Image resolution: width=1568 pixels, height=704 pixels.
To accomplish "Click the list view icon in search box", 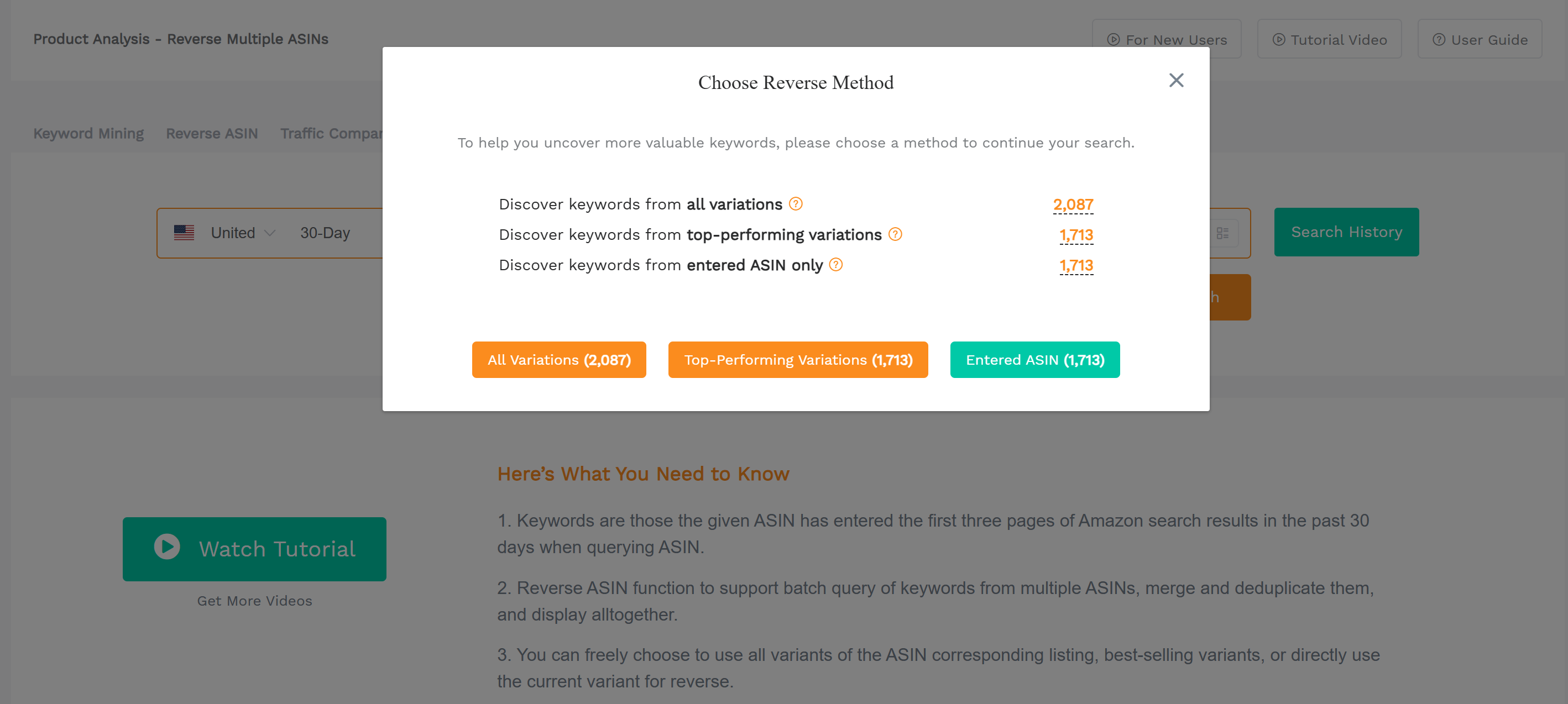I will click(1222, 233).
